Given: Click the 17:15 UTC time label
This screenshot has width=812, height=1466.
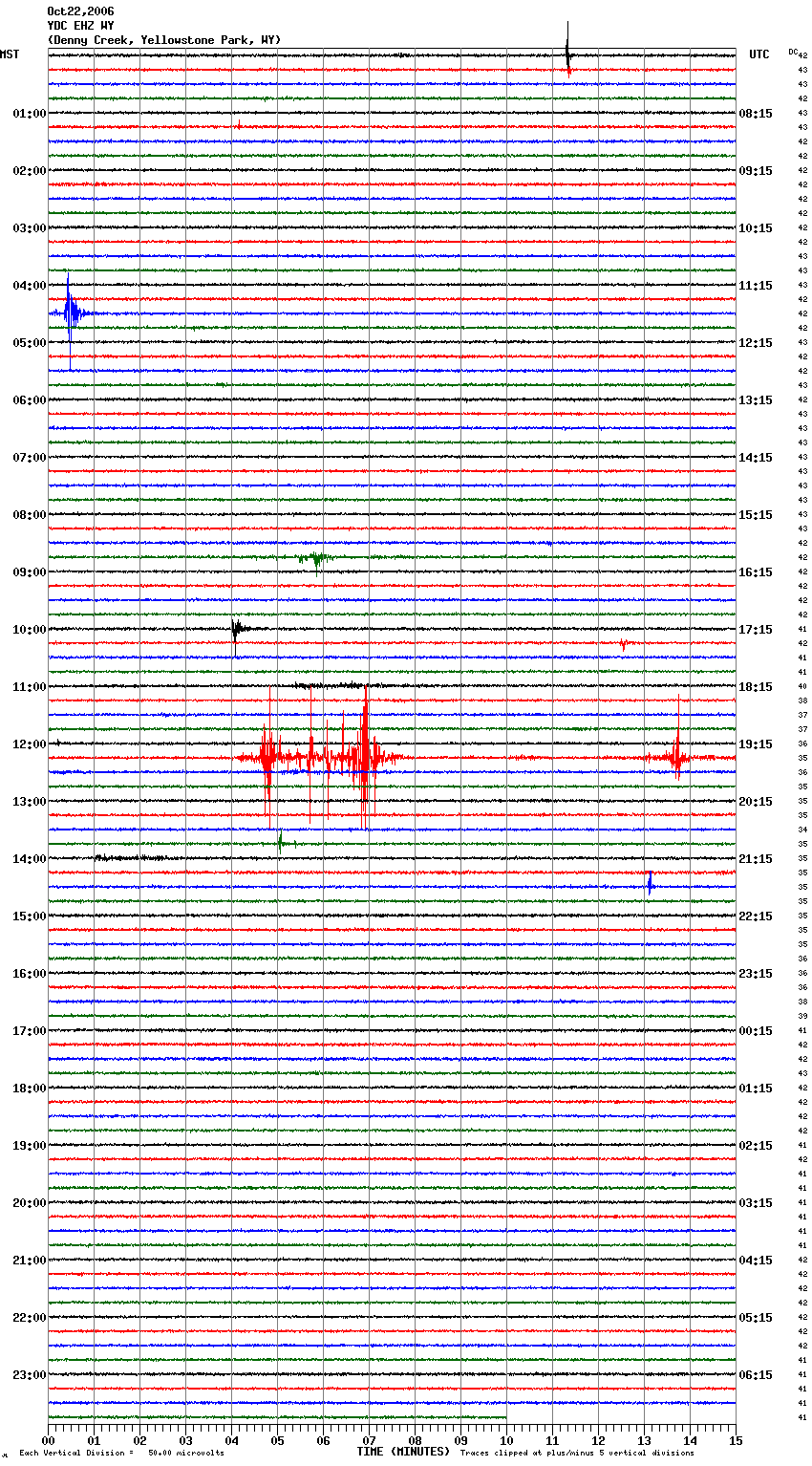Looking at the screenshot, I should tap(756, 630).
